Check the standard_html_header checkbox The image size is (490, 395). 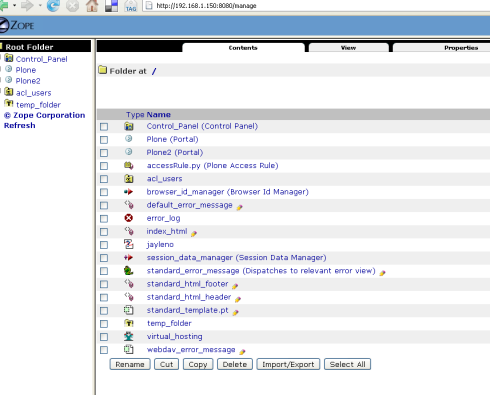click(x=104, y=297)
